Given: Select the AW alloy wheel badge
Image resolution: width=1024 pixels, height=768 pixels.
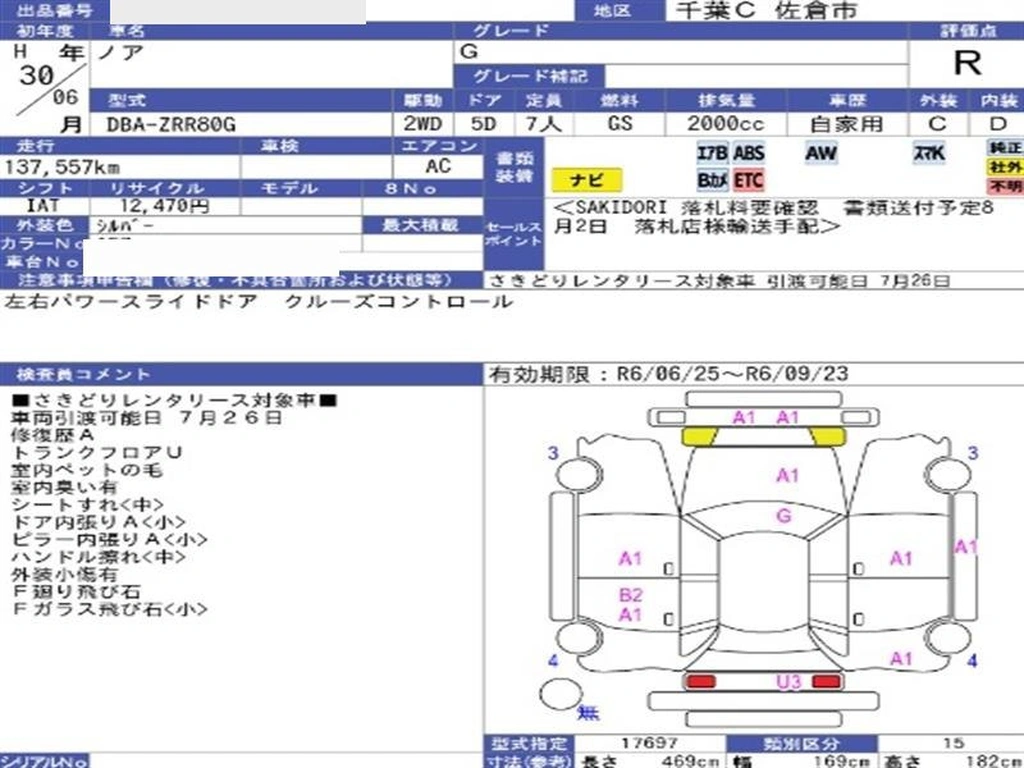Looking at the screenshot, I should [x=821, y=153].
